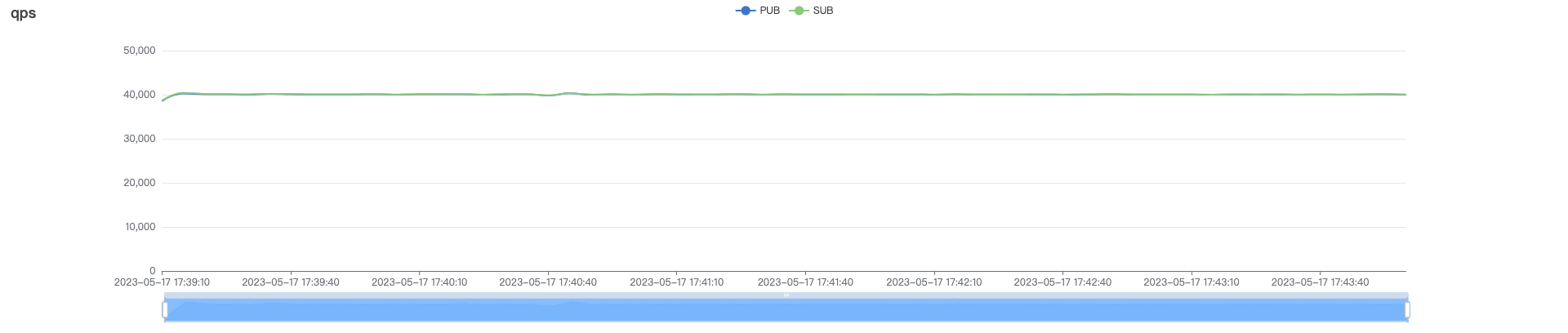Viewport: 1568px width, 333px height.
Task: Click the qps chart title
Action: 24,14
